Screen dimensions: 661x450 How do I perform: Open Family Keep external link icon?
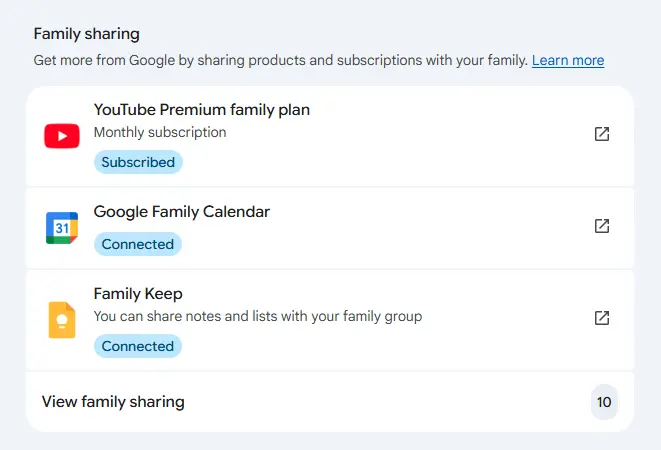coord(602,318)
